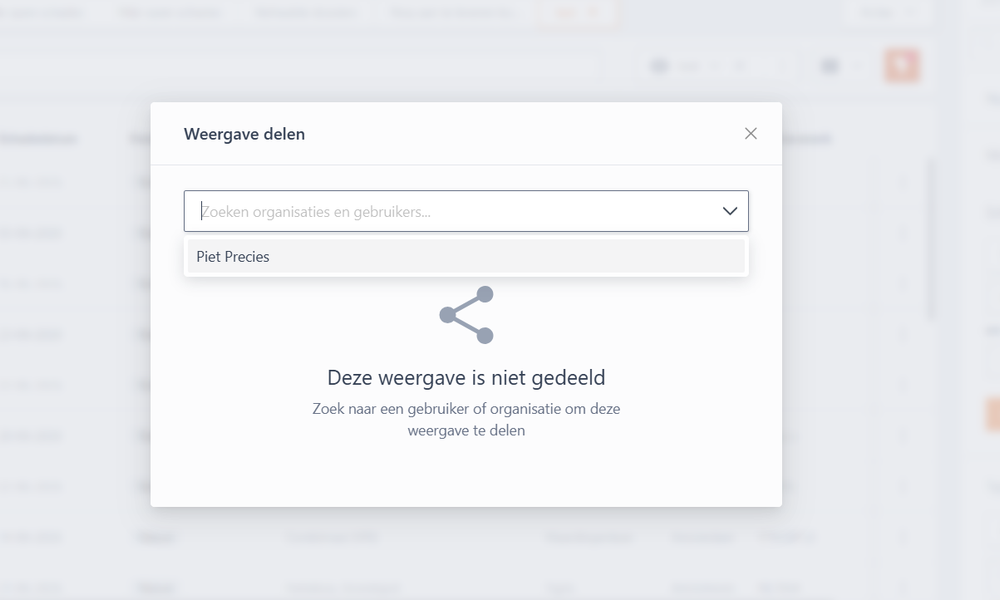The height and width of the screenshot is (600, 1000).
Task: Click the large share icon
Action: click(x=466, y=314)
